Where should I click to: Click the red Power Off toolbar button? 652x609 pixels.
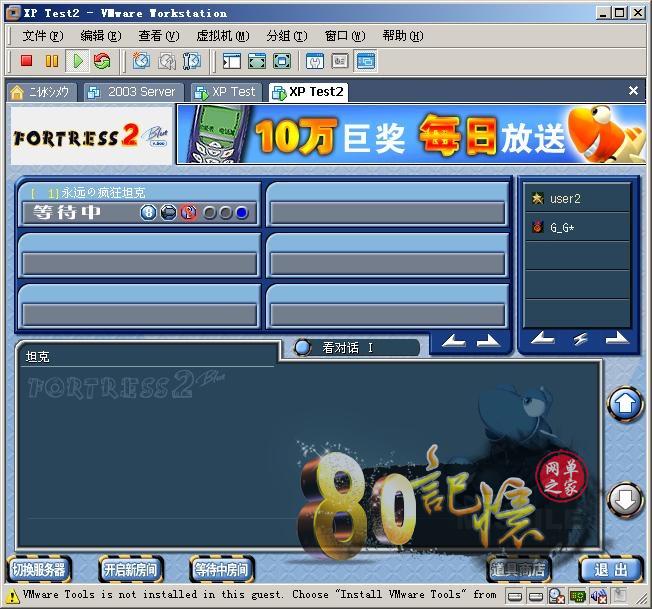tap(27, 61)
